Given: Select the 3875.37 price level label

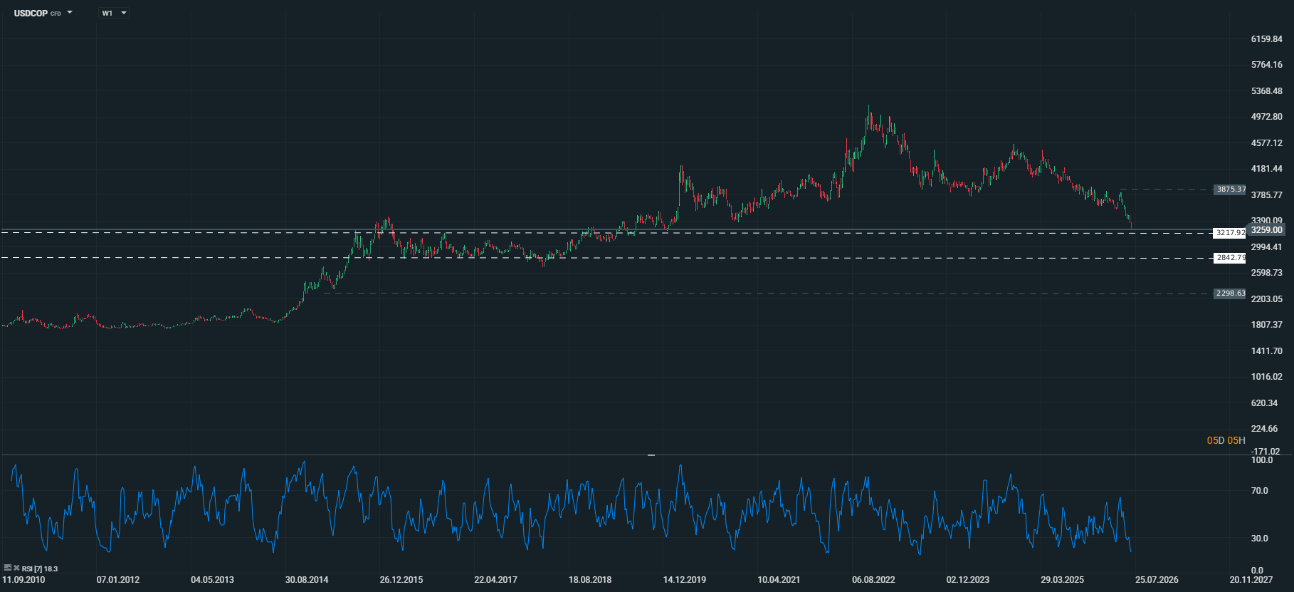Looking at the screenshot, I should (1229, 189).
